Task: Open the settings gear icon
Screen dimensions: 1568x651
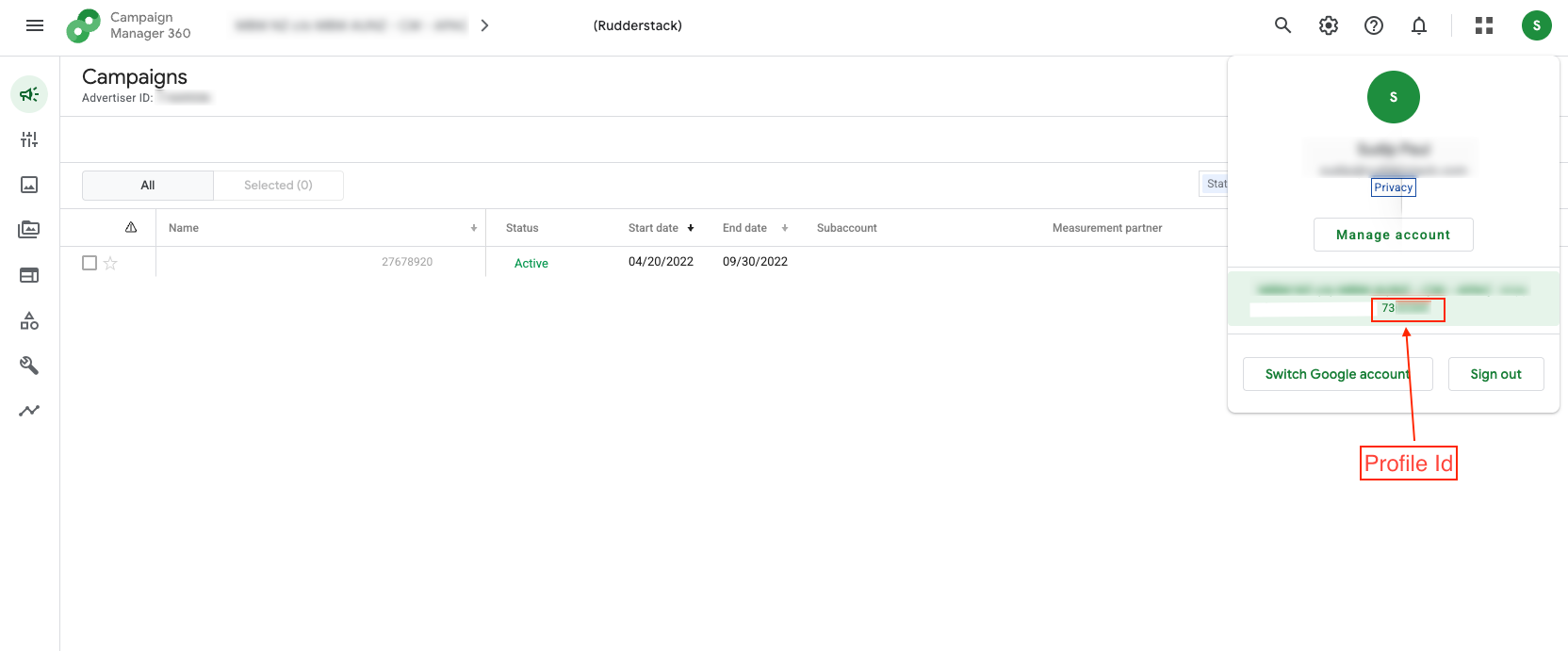Action: [x=1329, y=25]
